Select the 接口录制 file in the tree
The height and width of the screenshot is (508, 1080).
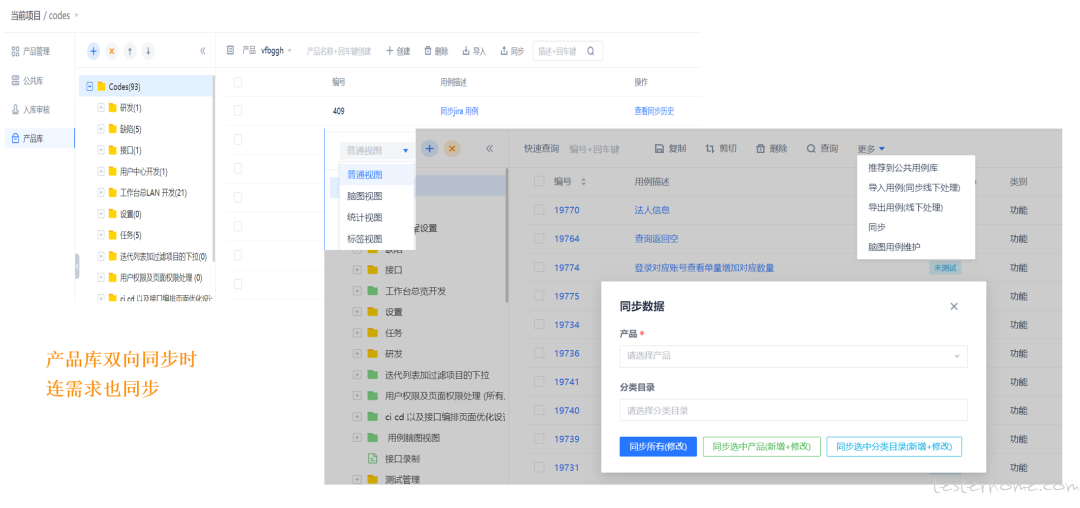[402, 458]
